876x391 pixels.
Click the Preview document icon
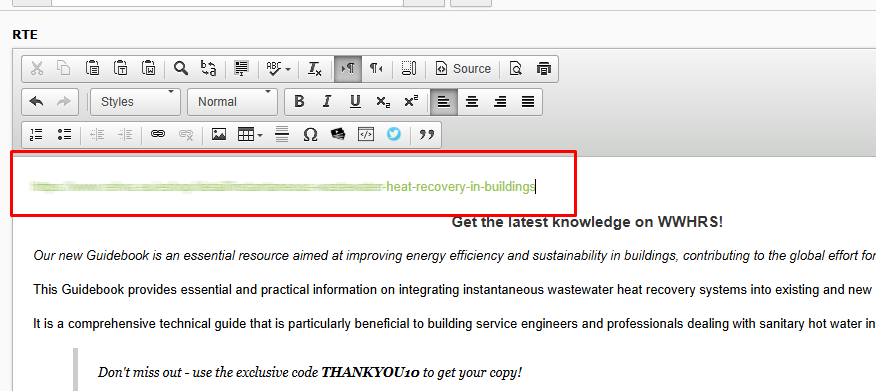[x=516, y=69]
